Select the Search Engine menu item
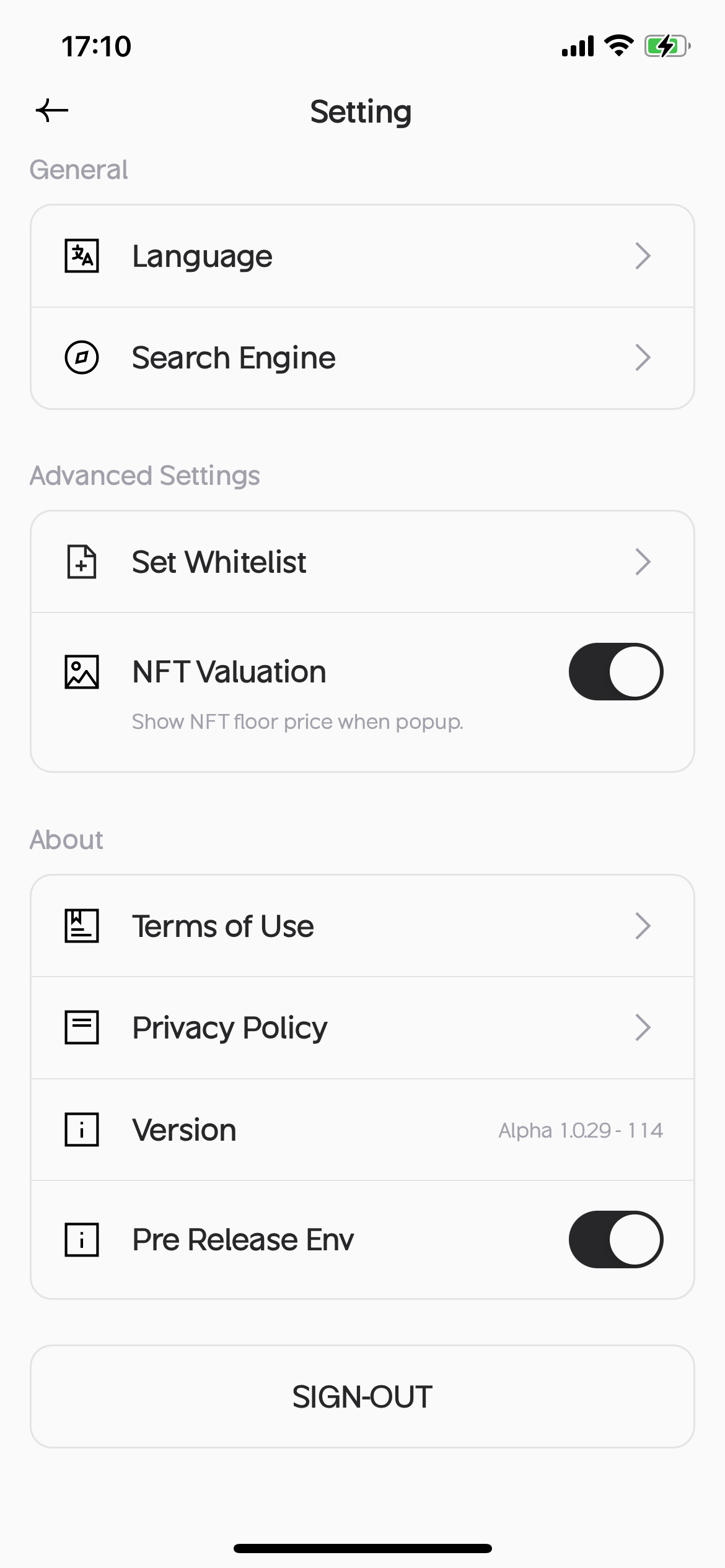The width and height of the screenshot is (725, 1568). 234,358
